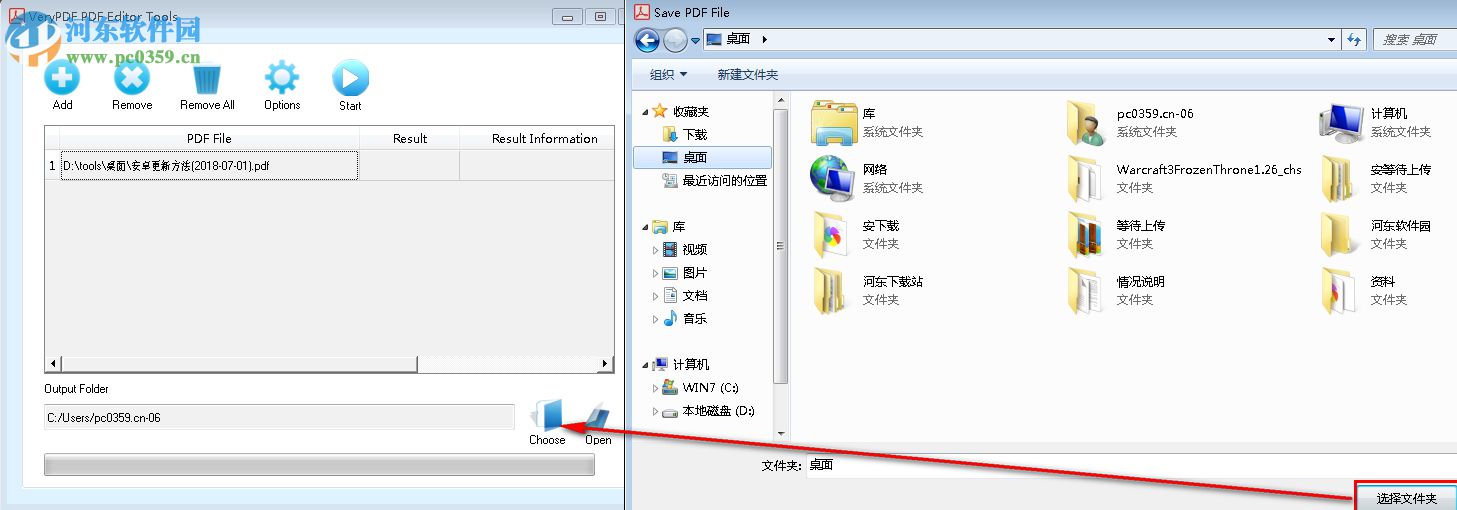
Task: Select the 等待上传 folder
Action: (x=1086, y=234)
